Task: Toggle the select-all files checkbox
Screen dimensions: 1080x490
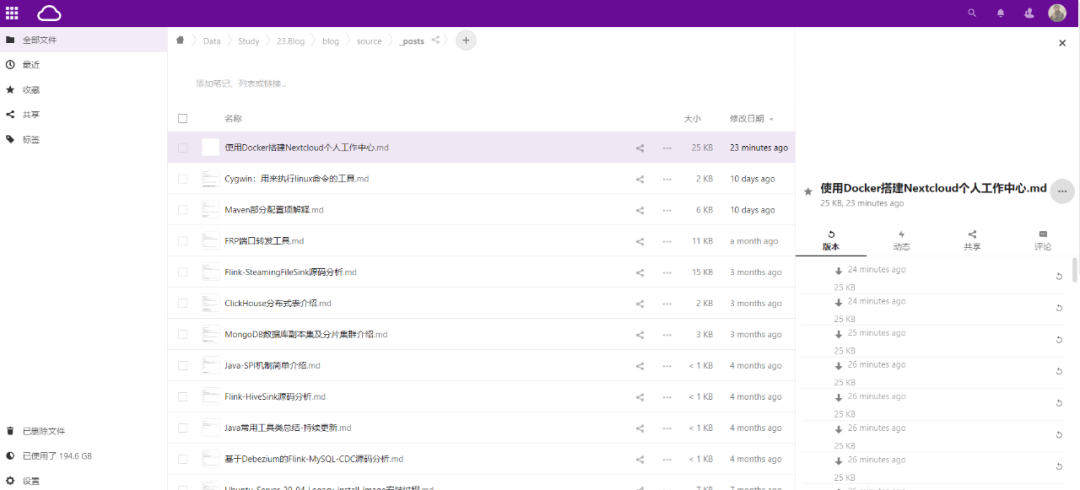Action: point(183,119)
